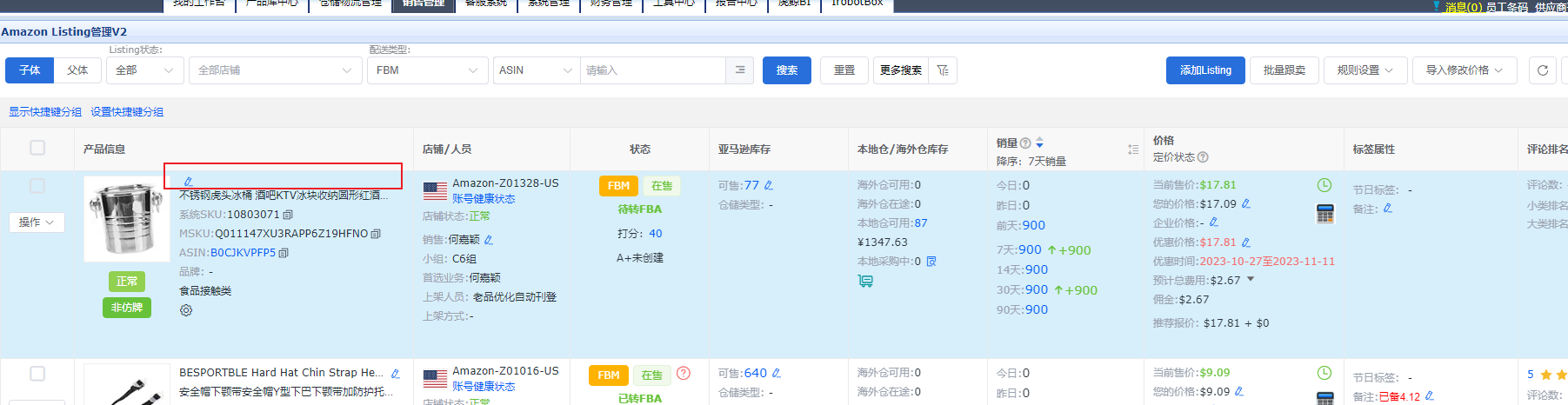
Task: Click score value 40
Action: [x=656, y=234]
